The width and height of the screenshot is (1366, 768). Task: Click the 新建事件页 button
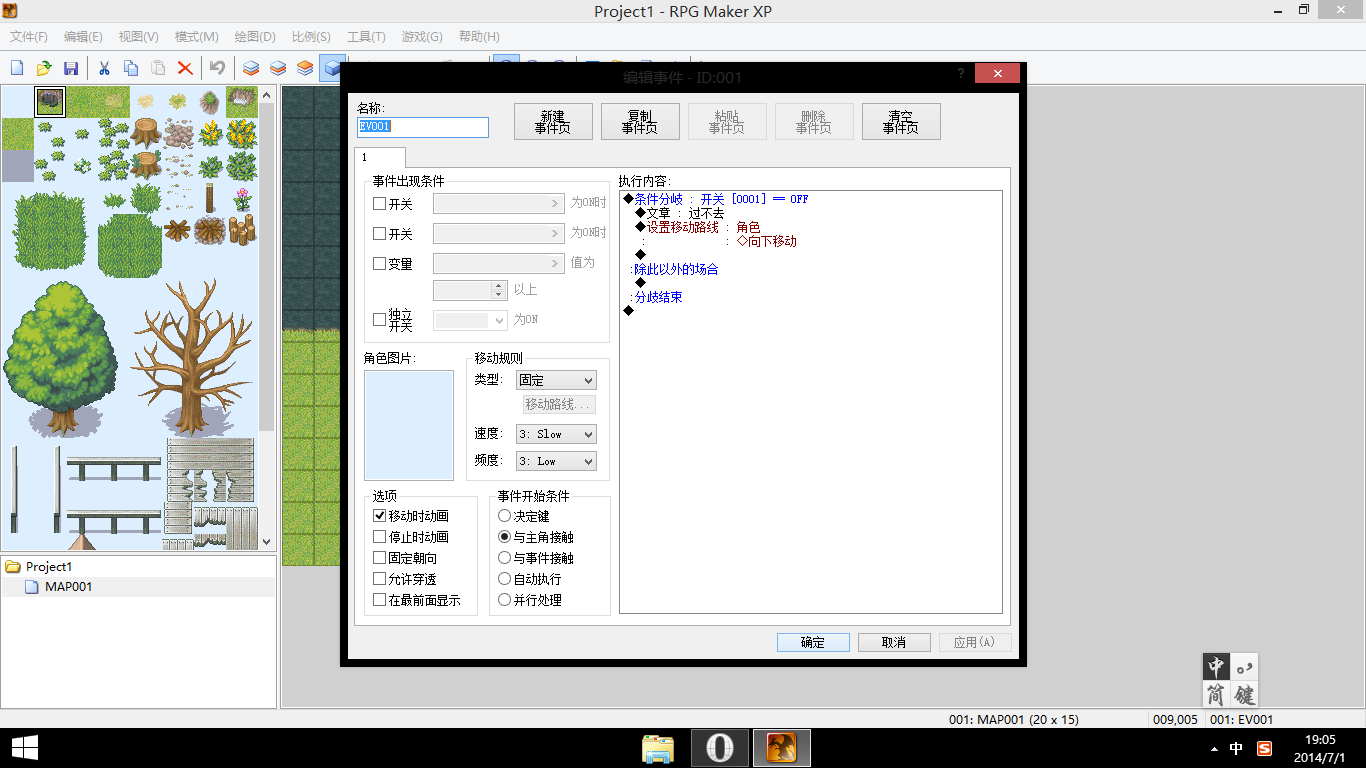(x=553, y=122)
